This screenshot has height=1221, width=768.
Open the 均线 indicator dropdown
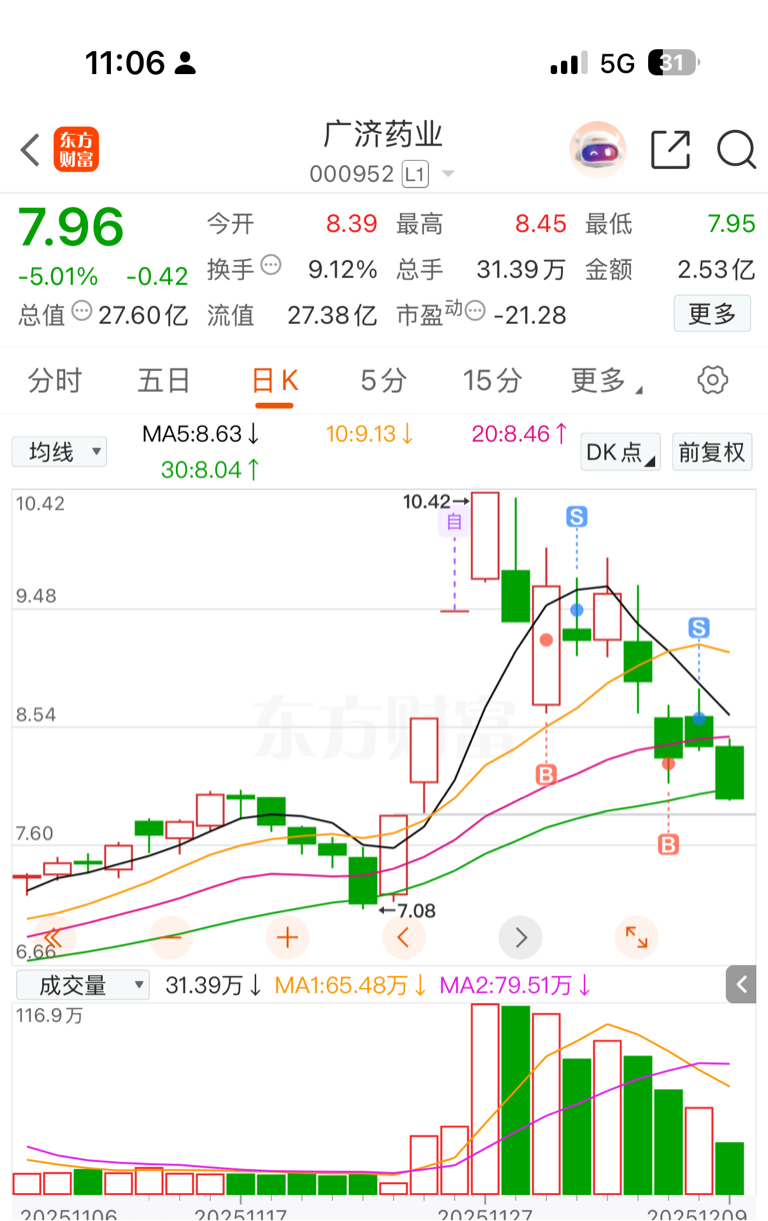point(59,452)
